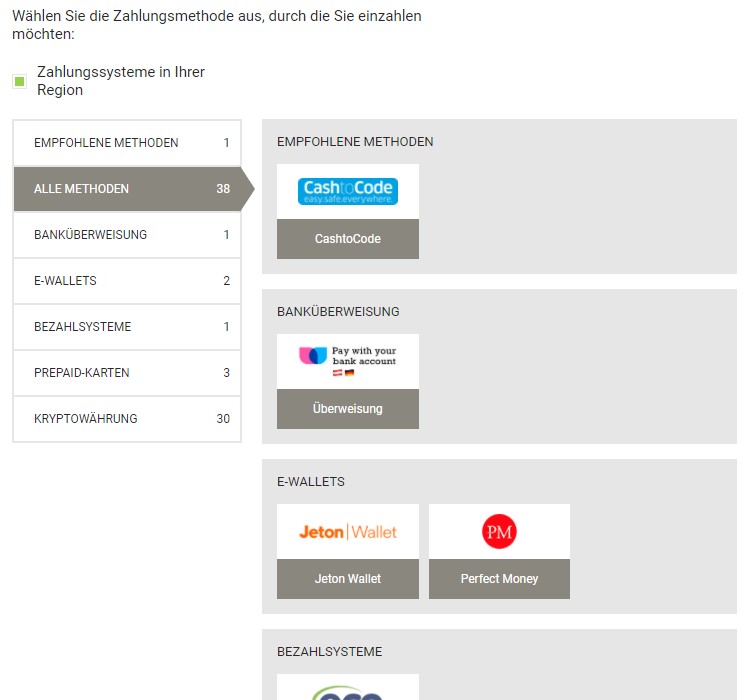Click the Pay with your bank account logo
This screenshot has height=700, width=750.
click(348, 361)
